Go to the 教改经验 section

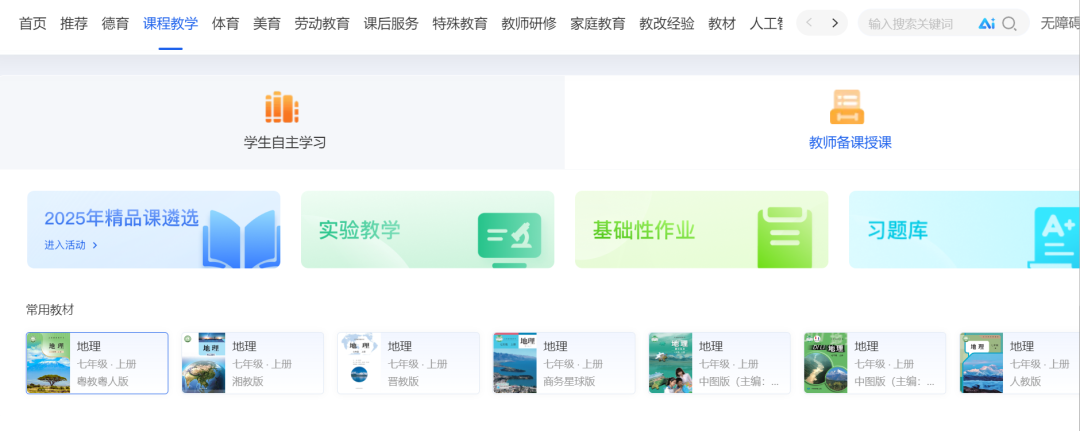(666, 23)
